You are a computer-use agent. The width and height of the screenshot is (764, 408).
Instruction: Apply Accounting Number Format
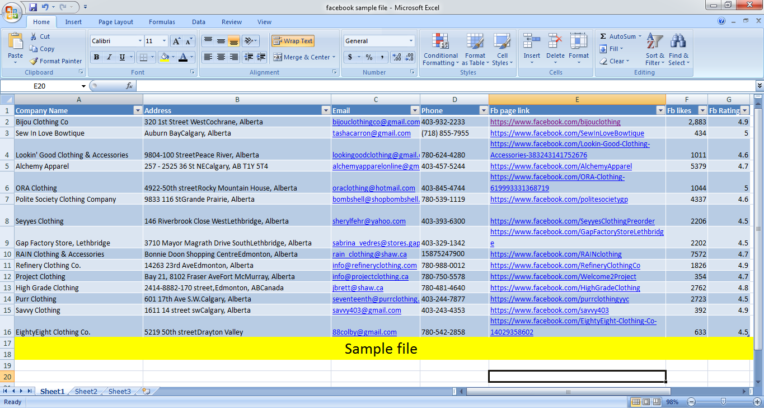pyautogui.click(x=350, y=57)
